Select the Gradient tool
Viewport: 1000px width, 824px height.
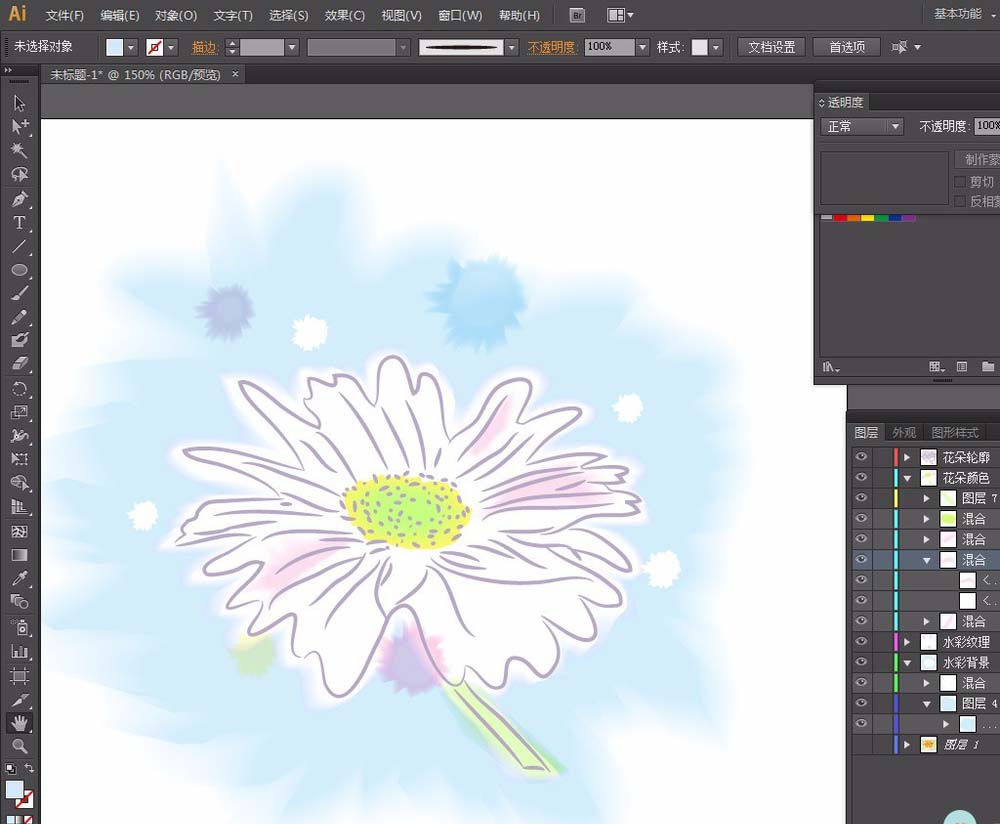tap(19, 554)
